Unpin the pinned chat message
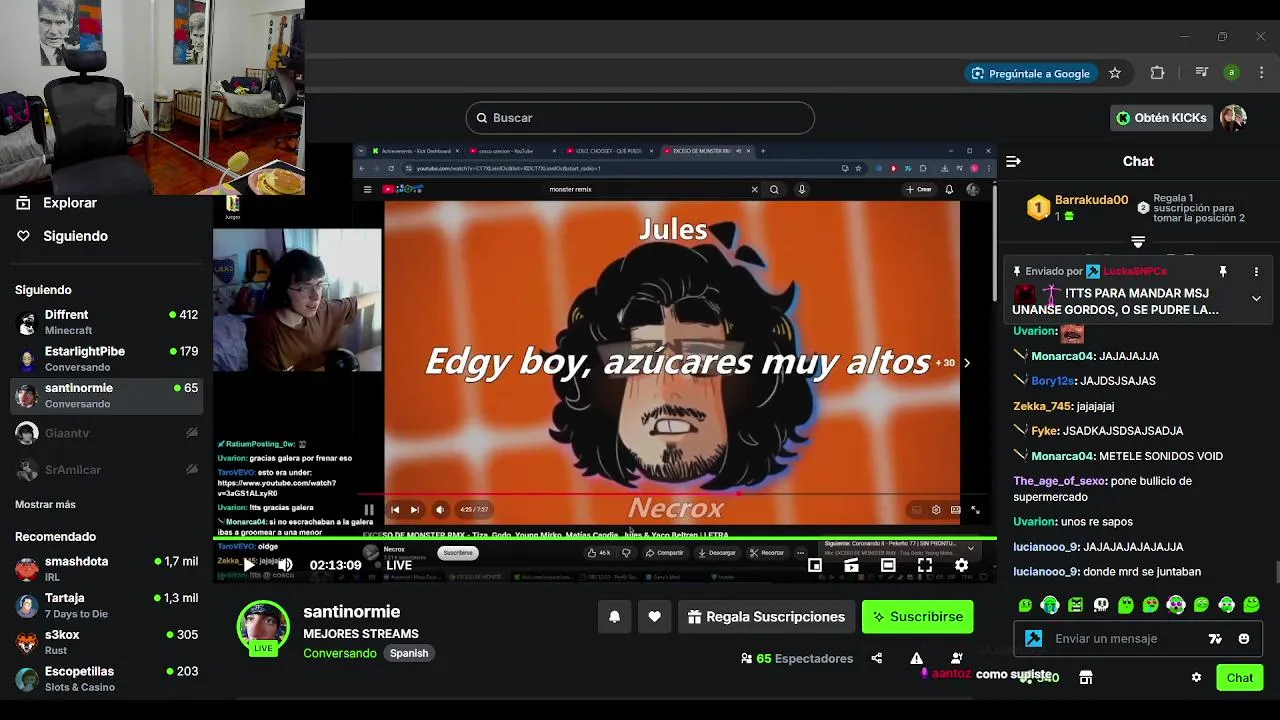1280x720 pixels. click(x=1222, y=271)
